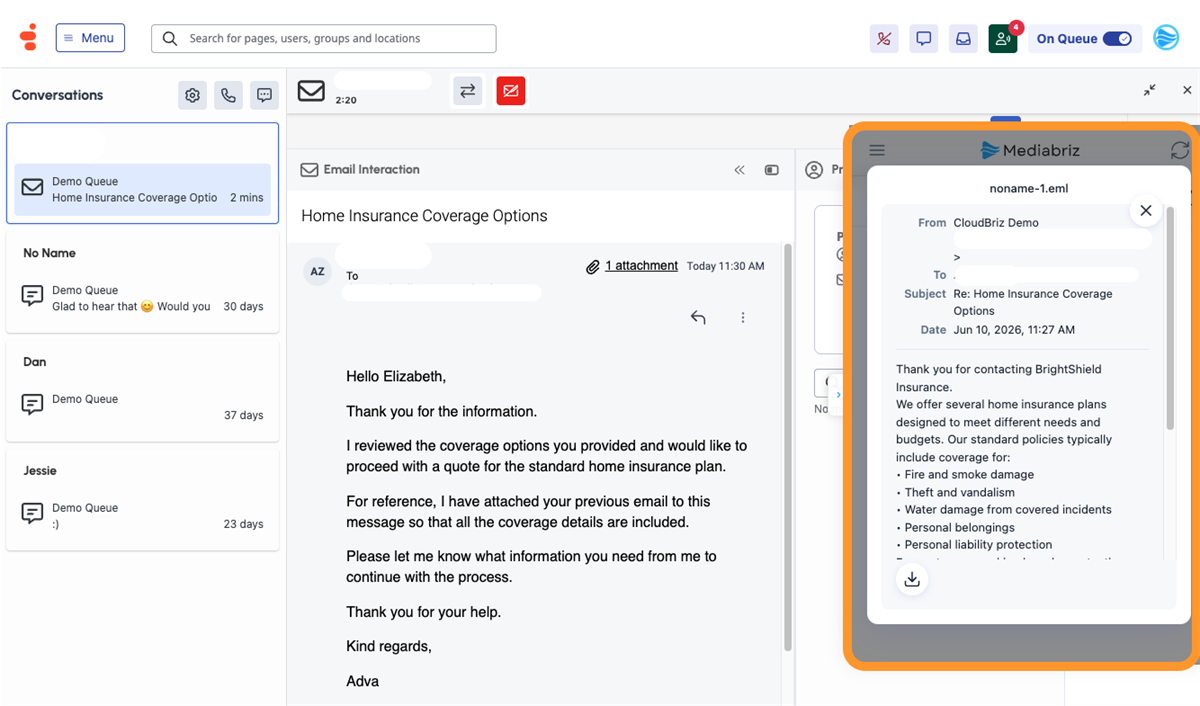Toggle the On Queue switch

1117,39
